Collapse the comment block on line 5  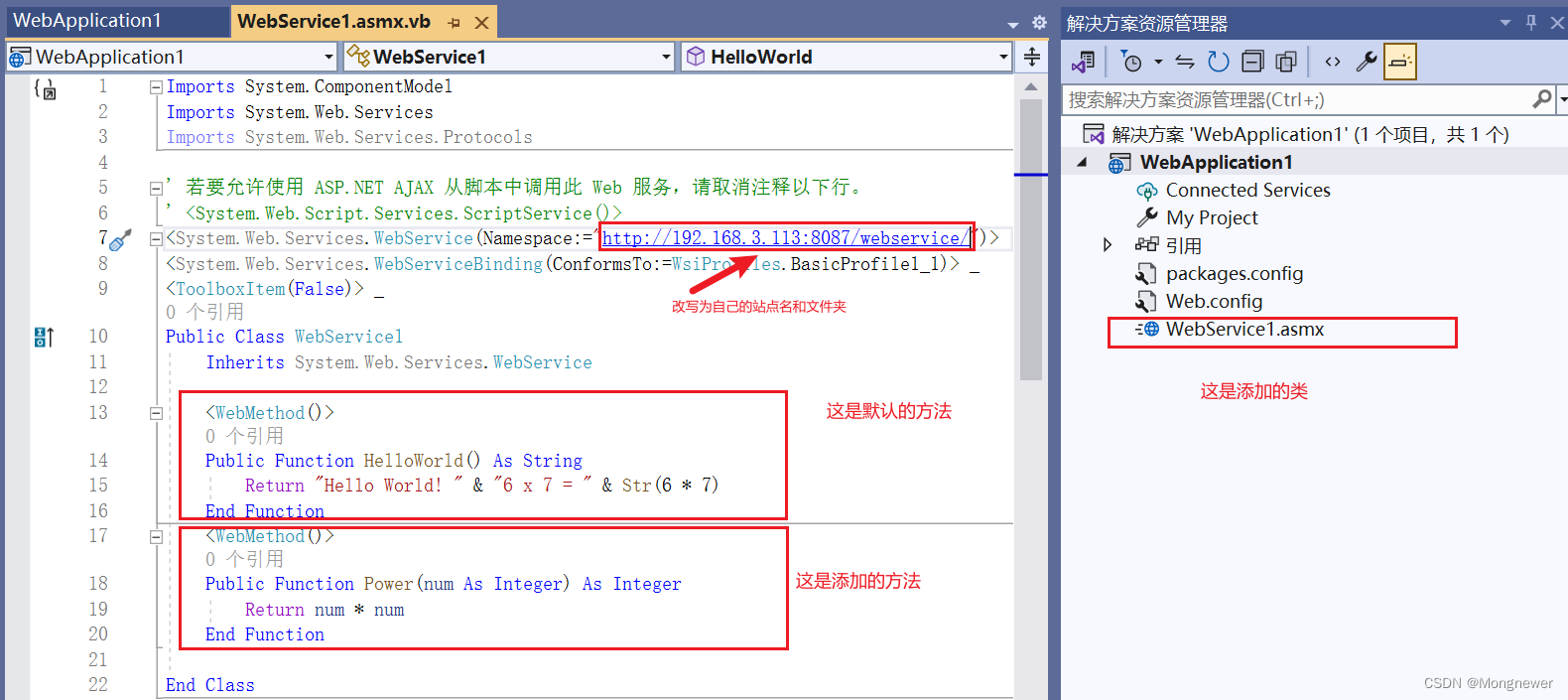(156, 188)
